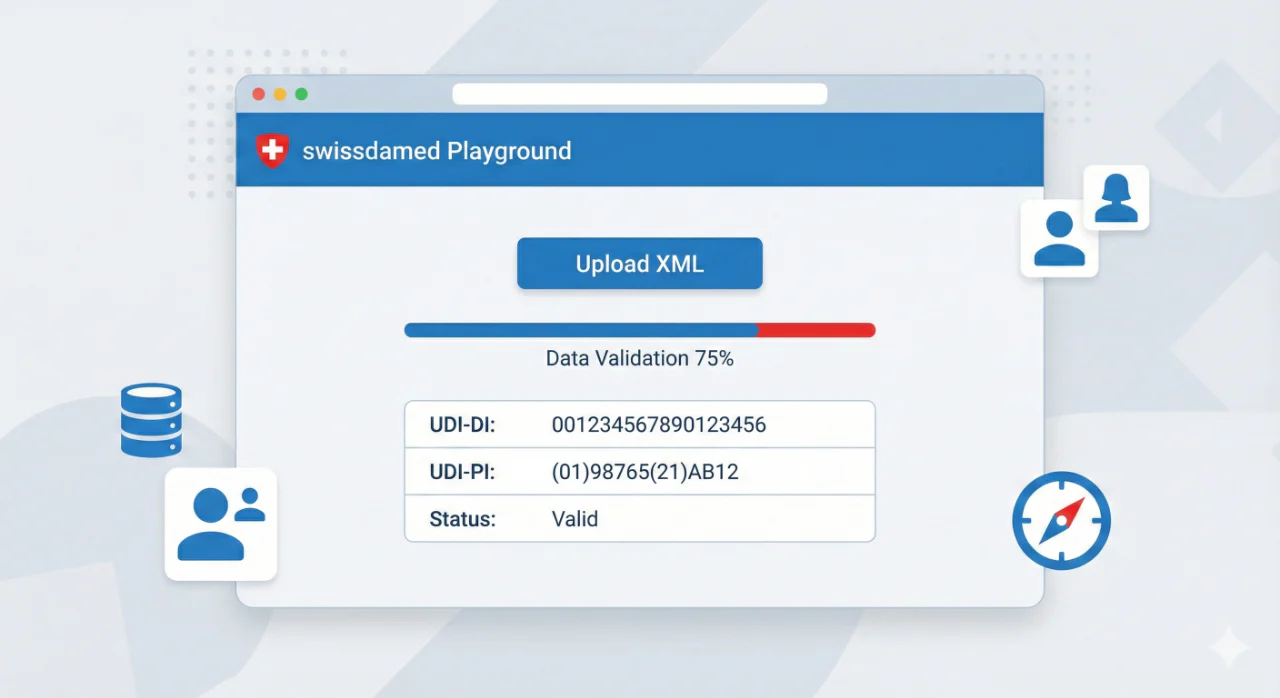Screen dimensions: 1280x698
Task: Click the yellow minimize window dot
Action: point(280,94)
